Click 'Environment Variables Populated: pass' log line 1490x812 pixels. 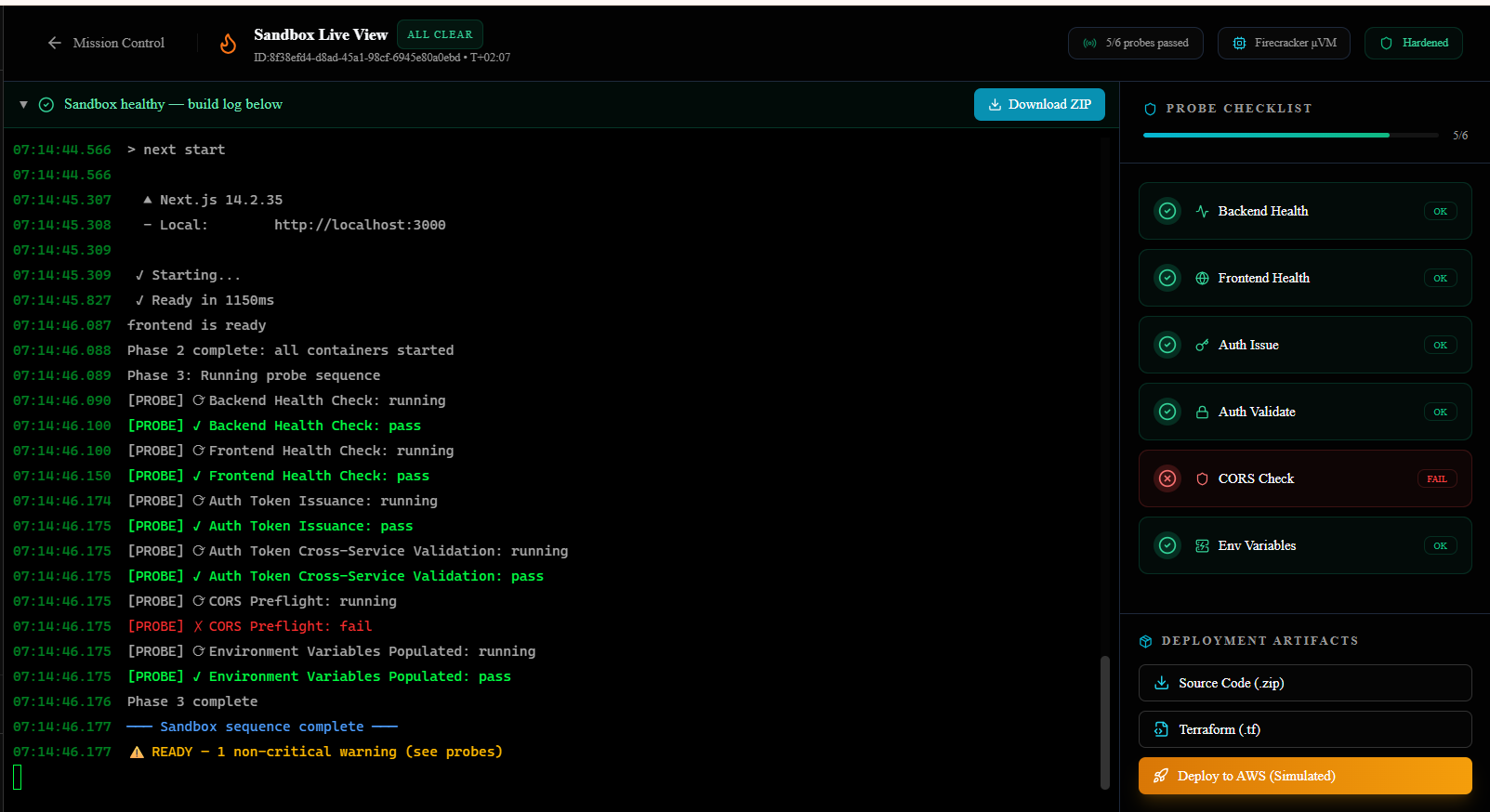point(319,676)
